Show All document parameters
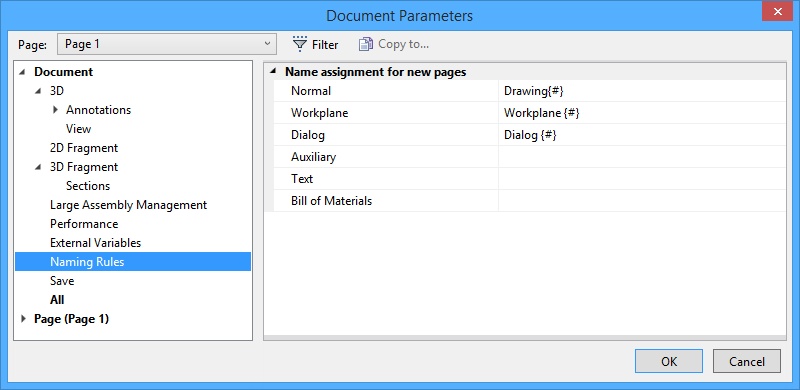The height and width of the screenshot is (390, 800). coord(57,300)
